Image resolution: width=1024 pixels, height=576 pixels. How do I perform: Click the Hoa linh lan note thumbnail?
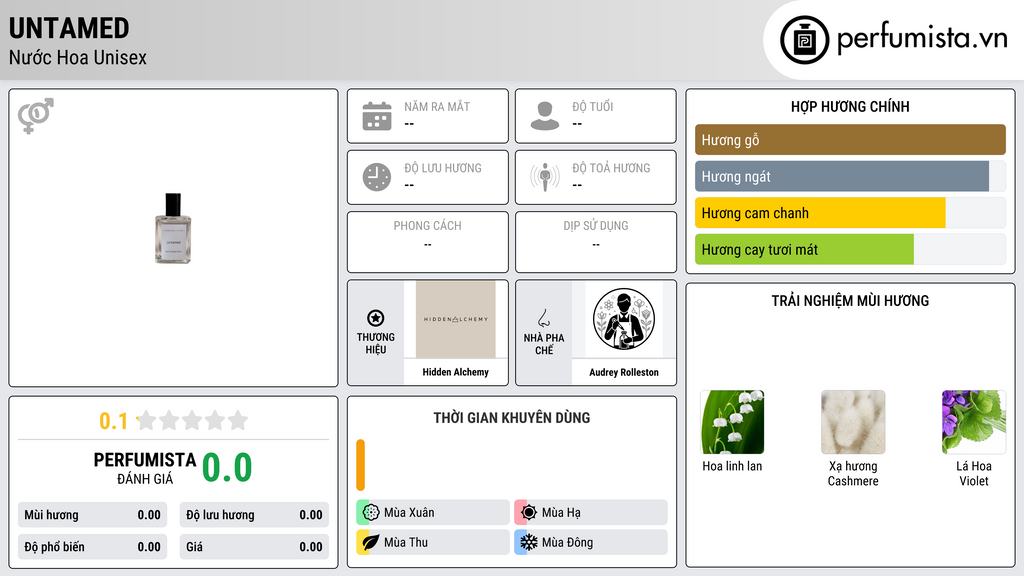[x=732, y=422]
